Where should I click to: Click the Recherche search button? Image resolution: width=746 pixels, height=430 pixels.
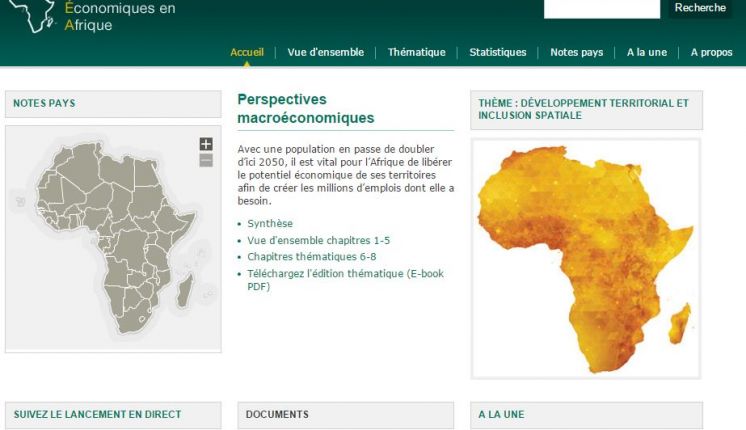[700, 8]
